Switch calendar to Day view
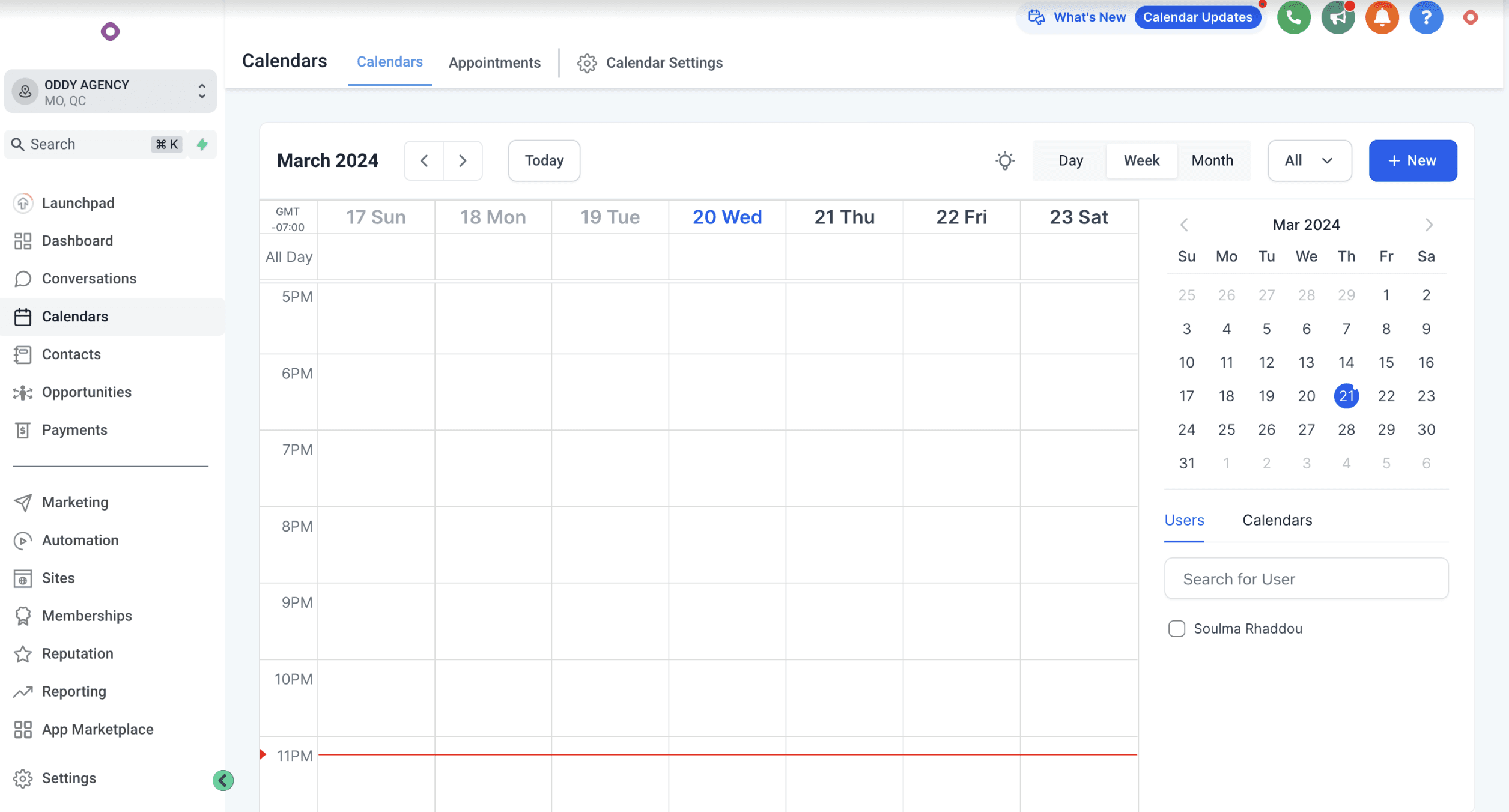1509x812 pixels. 1070,160
